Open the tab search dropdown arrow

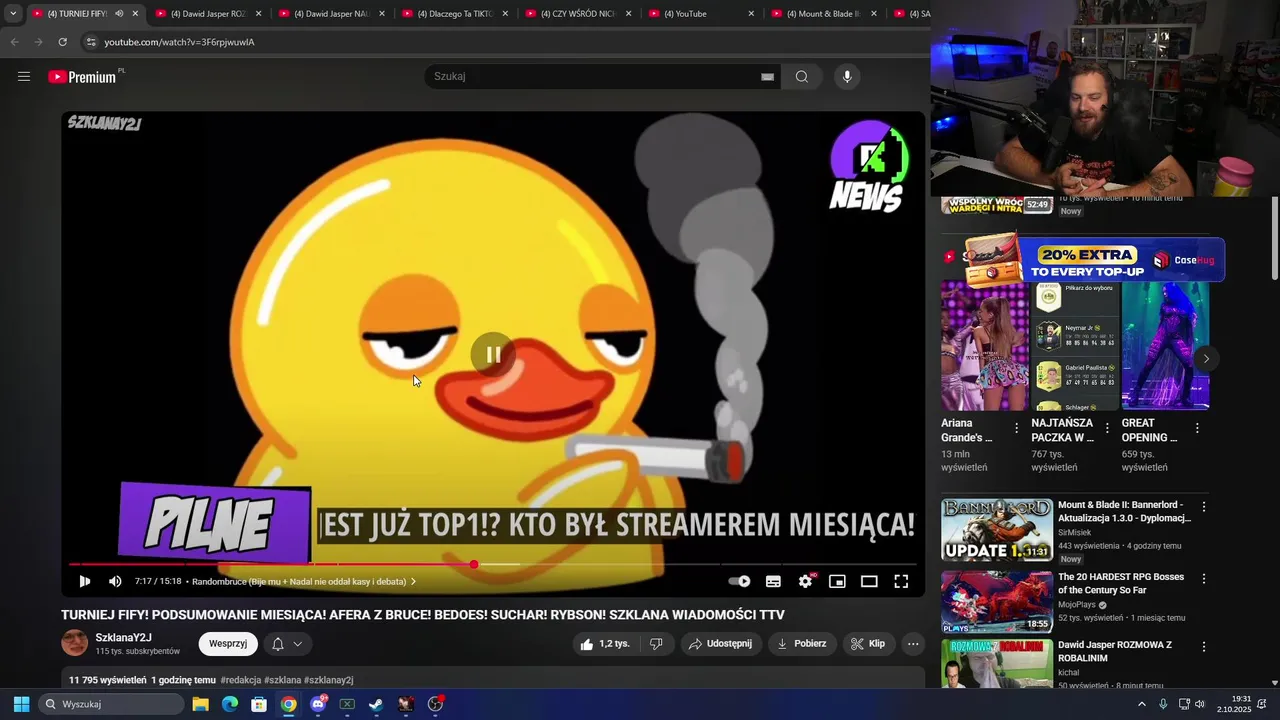pyautogui.click(x=13, y=14)
